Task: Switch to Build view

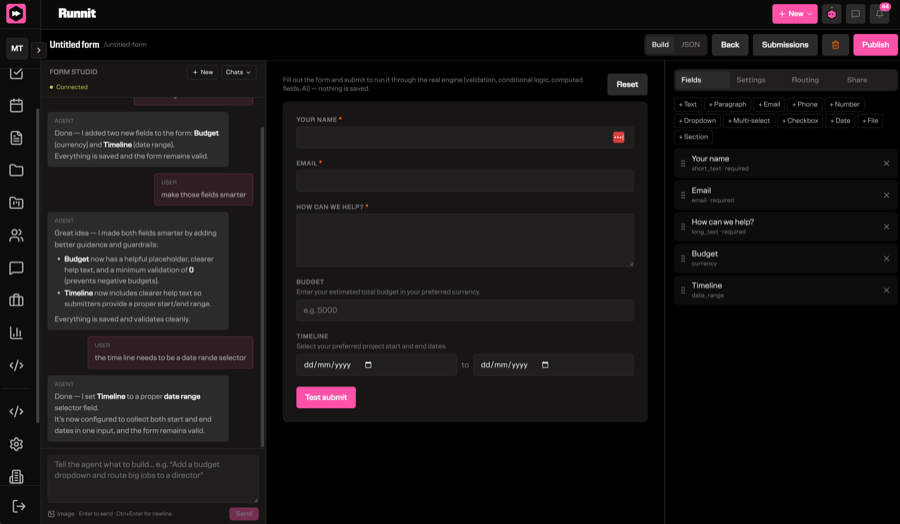Action: pyautogui.click(x=660, y=45)
